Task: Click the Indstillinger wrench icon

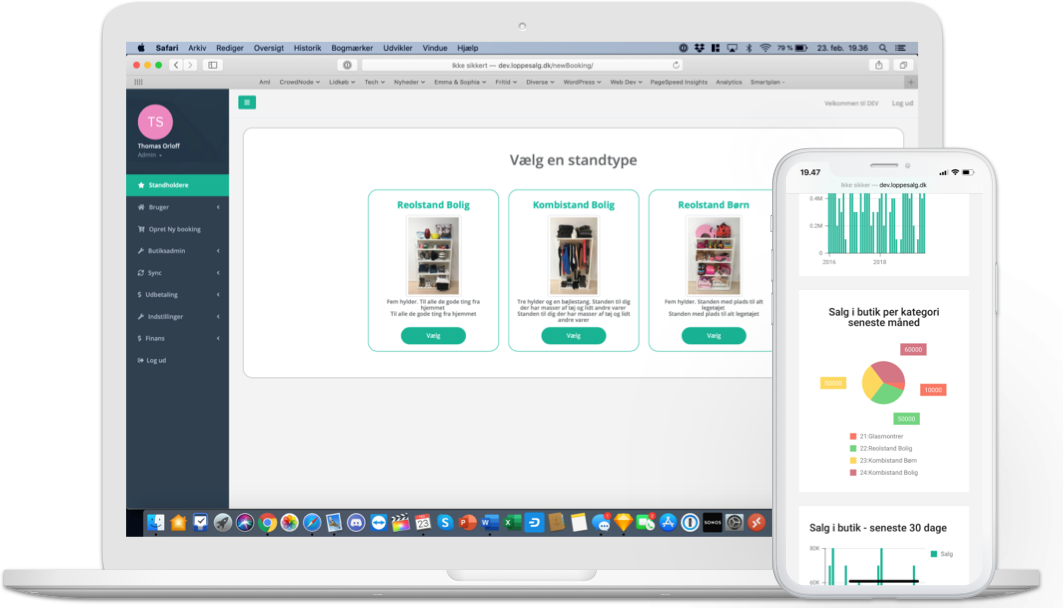Action: tap(140, 316)
